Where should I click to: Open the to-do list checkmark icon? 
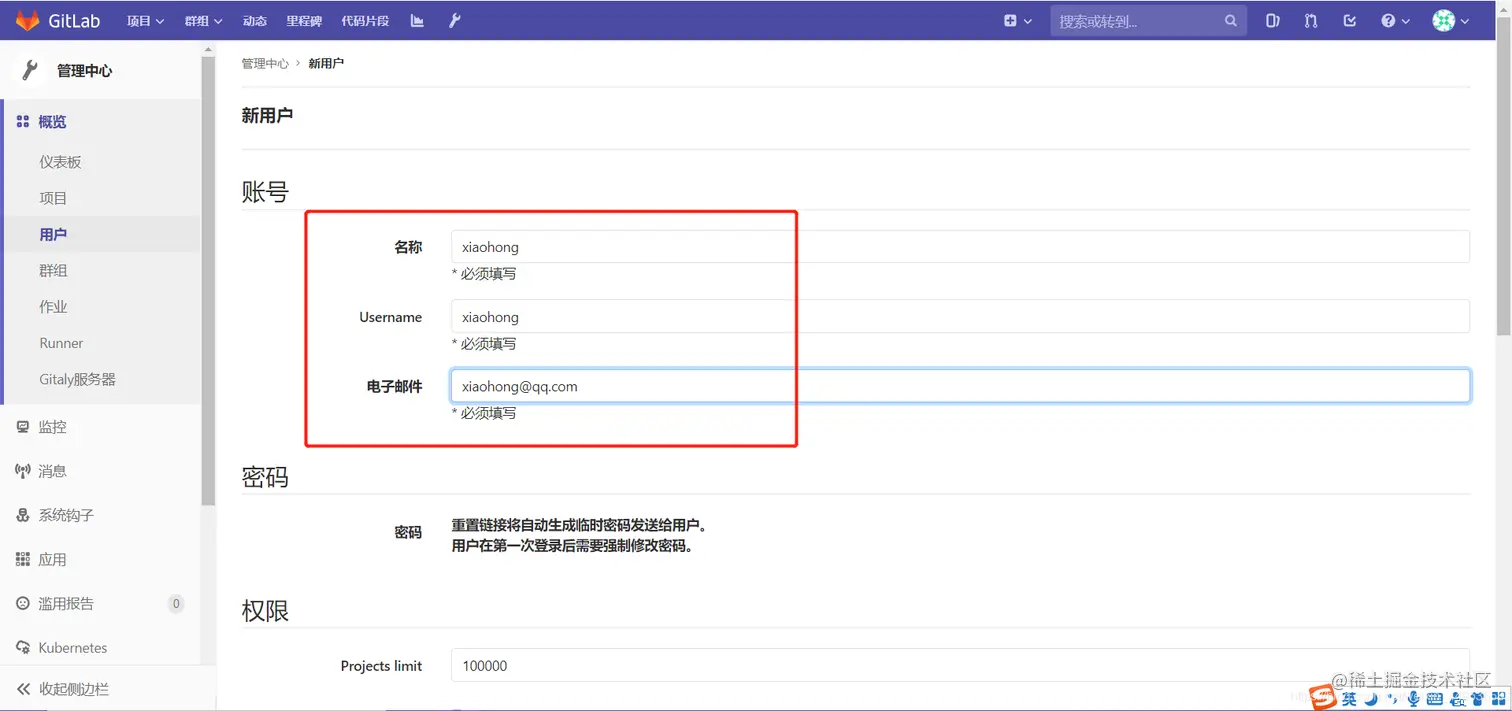point(1350,20)
